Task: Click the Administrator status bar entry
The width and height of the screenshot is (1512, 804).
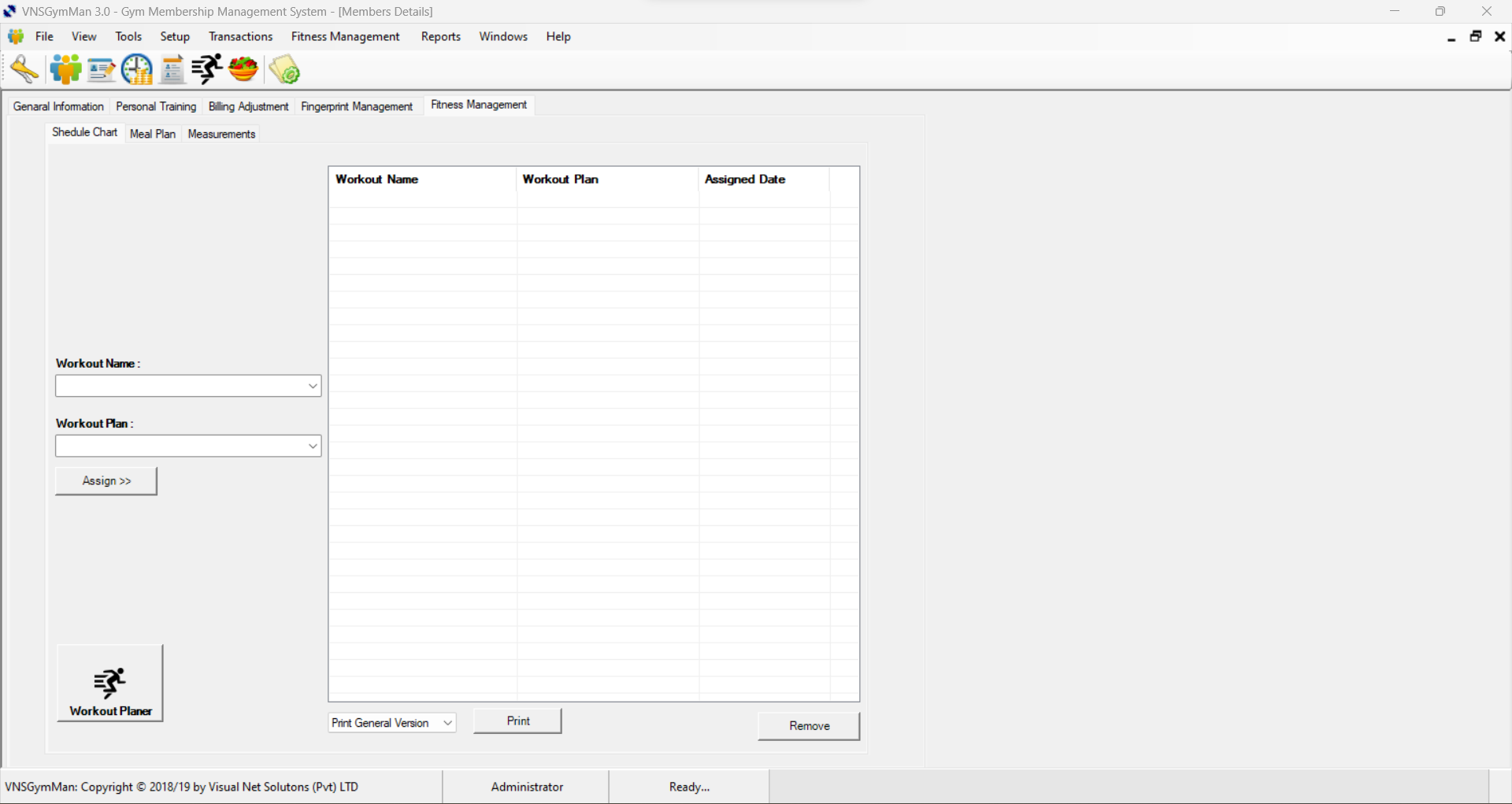Action: pyautogui.click(x=527, y=787)
